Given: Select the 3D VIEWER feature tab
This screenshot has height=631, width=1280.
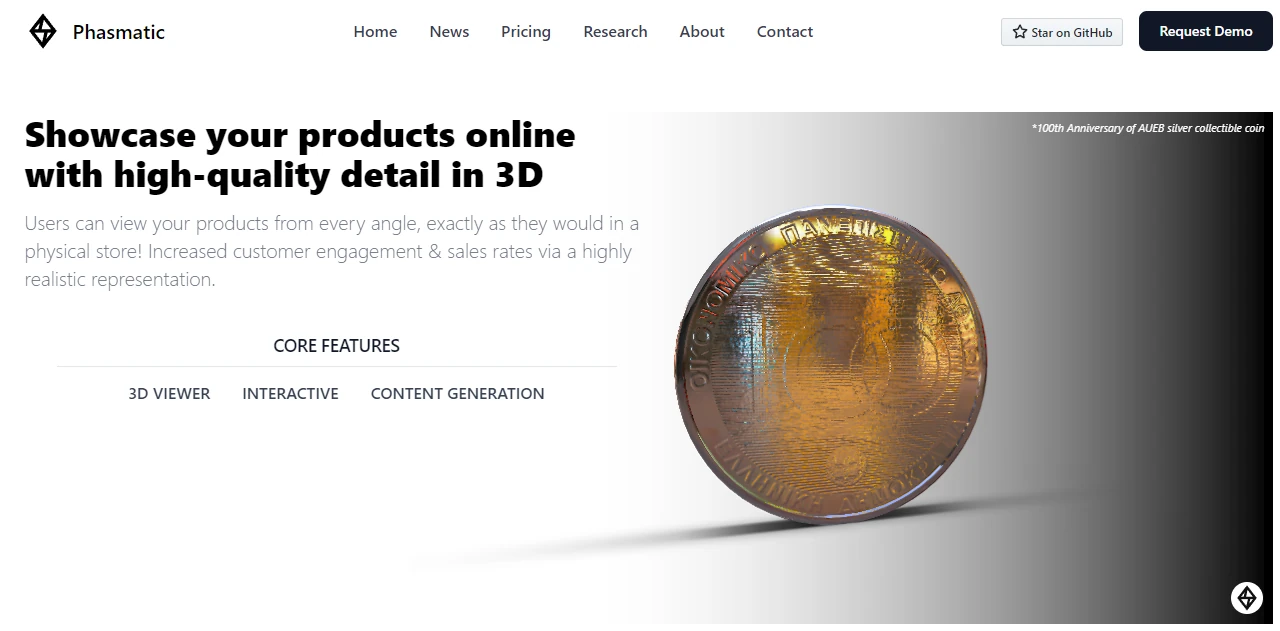Looking at the screenshot, I should click(169, 394).
